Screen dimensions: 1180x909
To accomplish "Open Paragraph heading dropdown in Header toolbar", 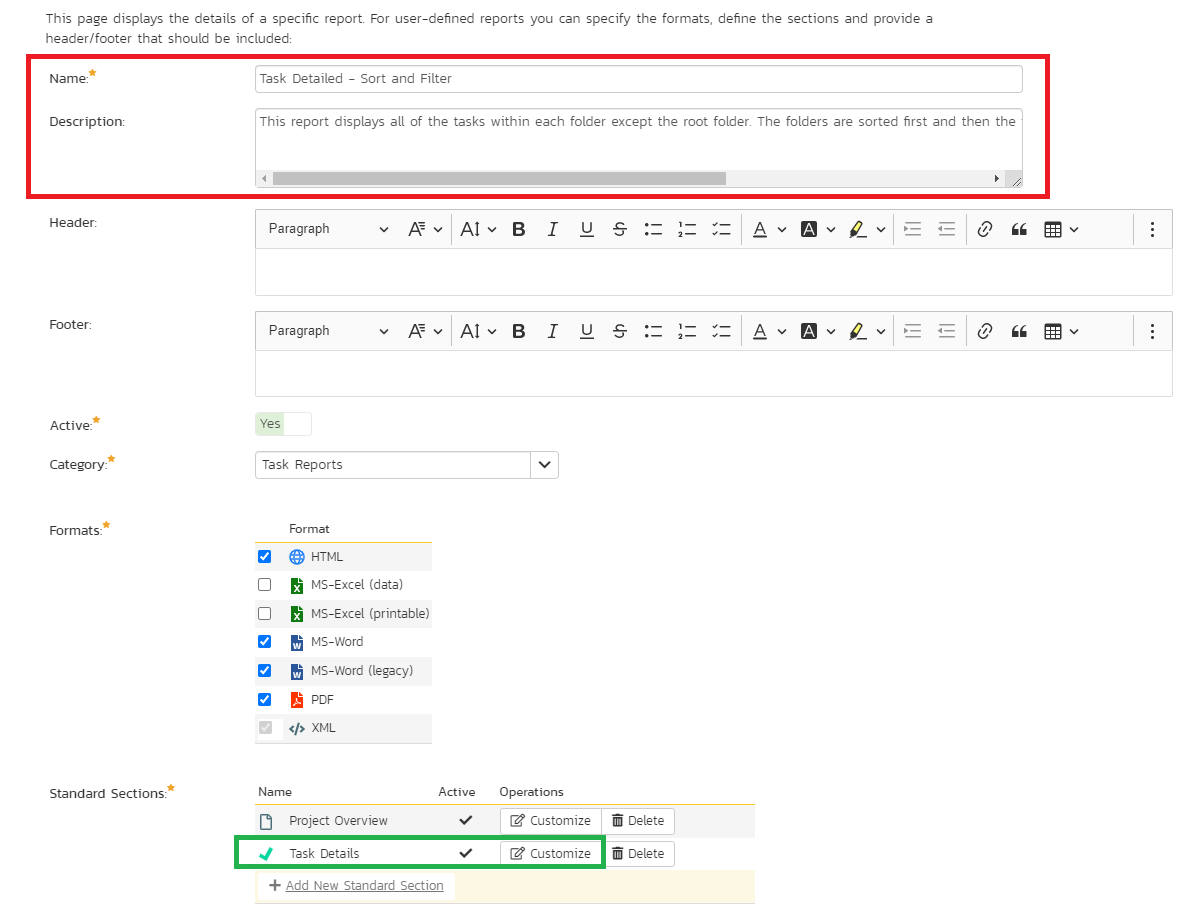I will point(327,229).
